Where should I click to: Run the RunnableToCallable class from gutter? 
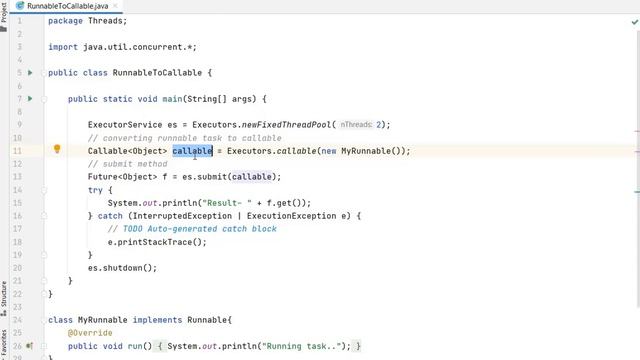tap(30, 73)
